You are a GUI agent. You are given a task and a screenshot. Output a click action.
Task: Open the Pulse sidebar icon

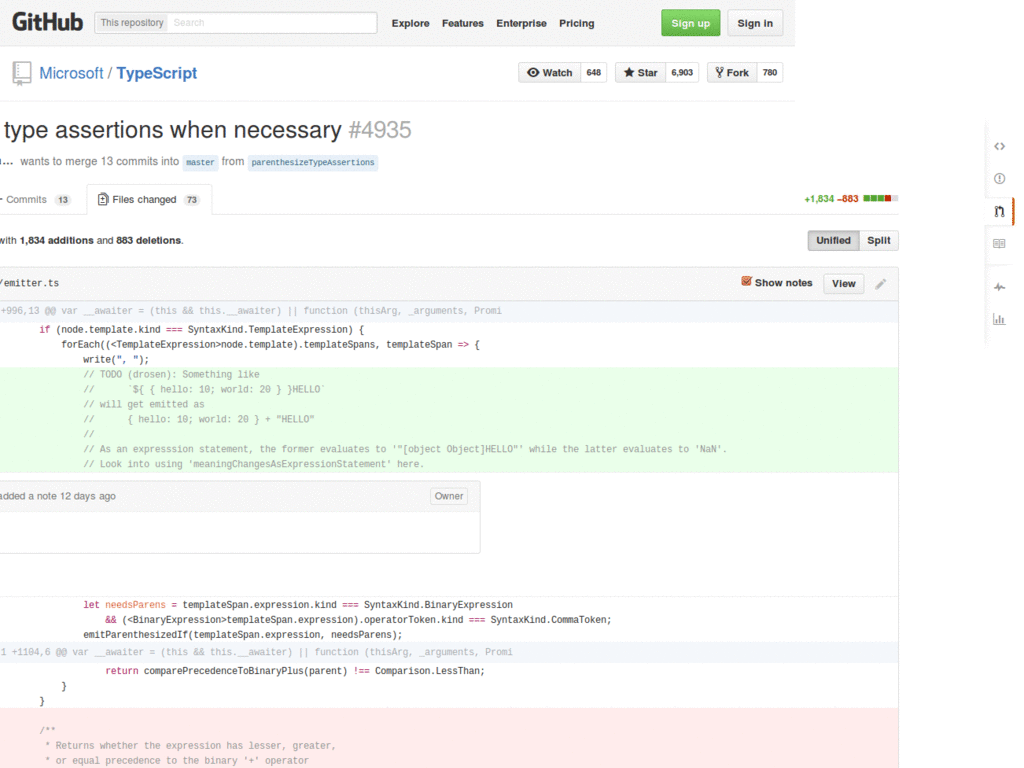999,287
